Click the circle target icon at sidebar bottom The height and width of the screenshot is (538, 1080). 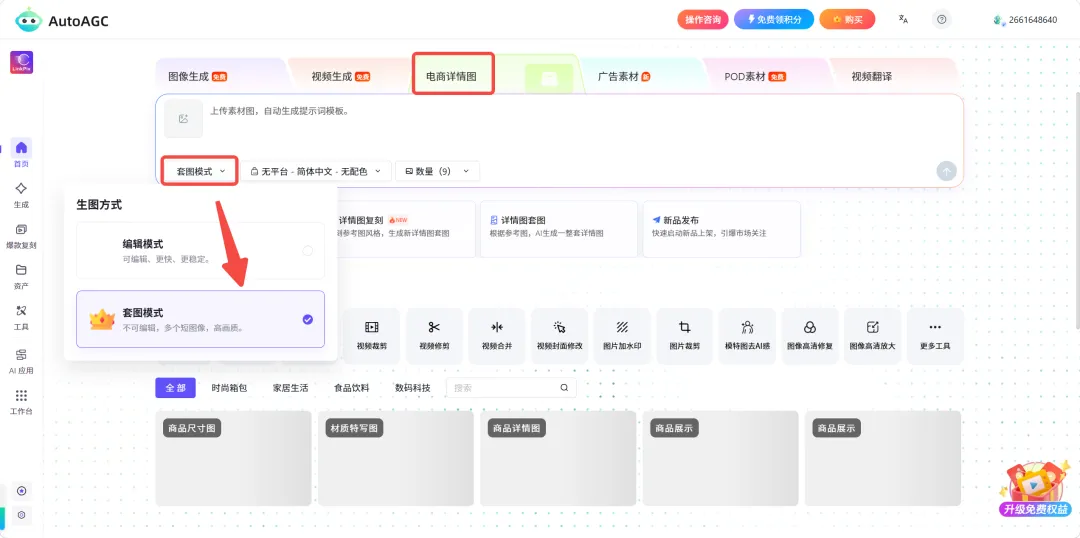coord(21,491)
